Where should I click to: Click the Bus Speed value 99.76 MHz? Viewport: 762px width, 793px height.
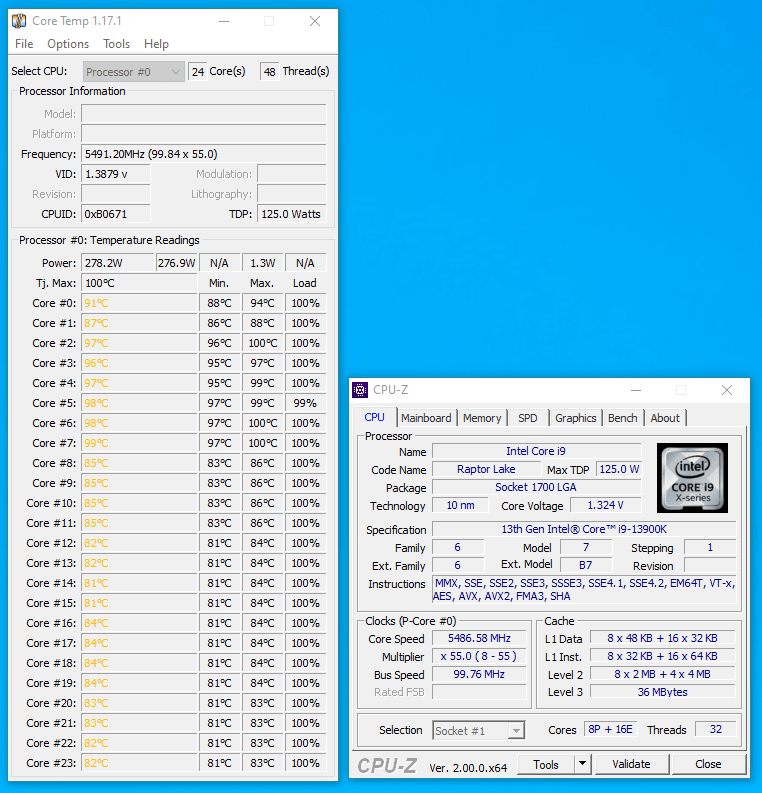point(479,674)
